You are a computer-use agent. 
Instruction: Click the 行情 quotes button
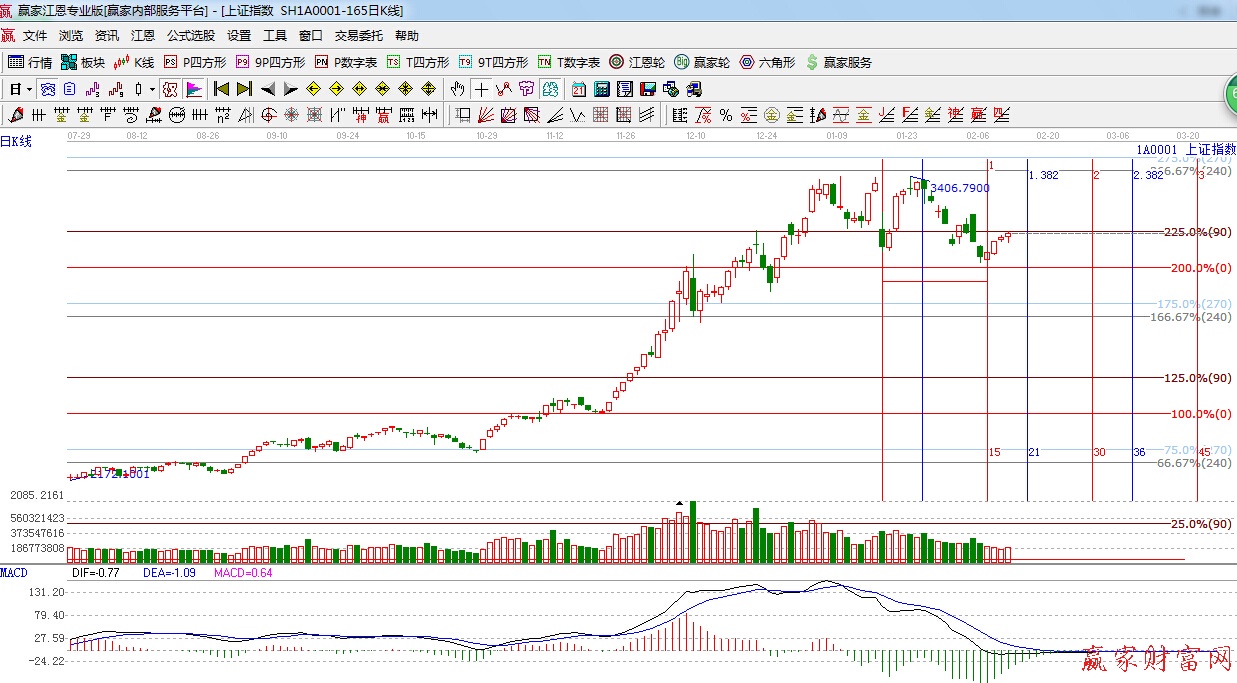30,62
